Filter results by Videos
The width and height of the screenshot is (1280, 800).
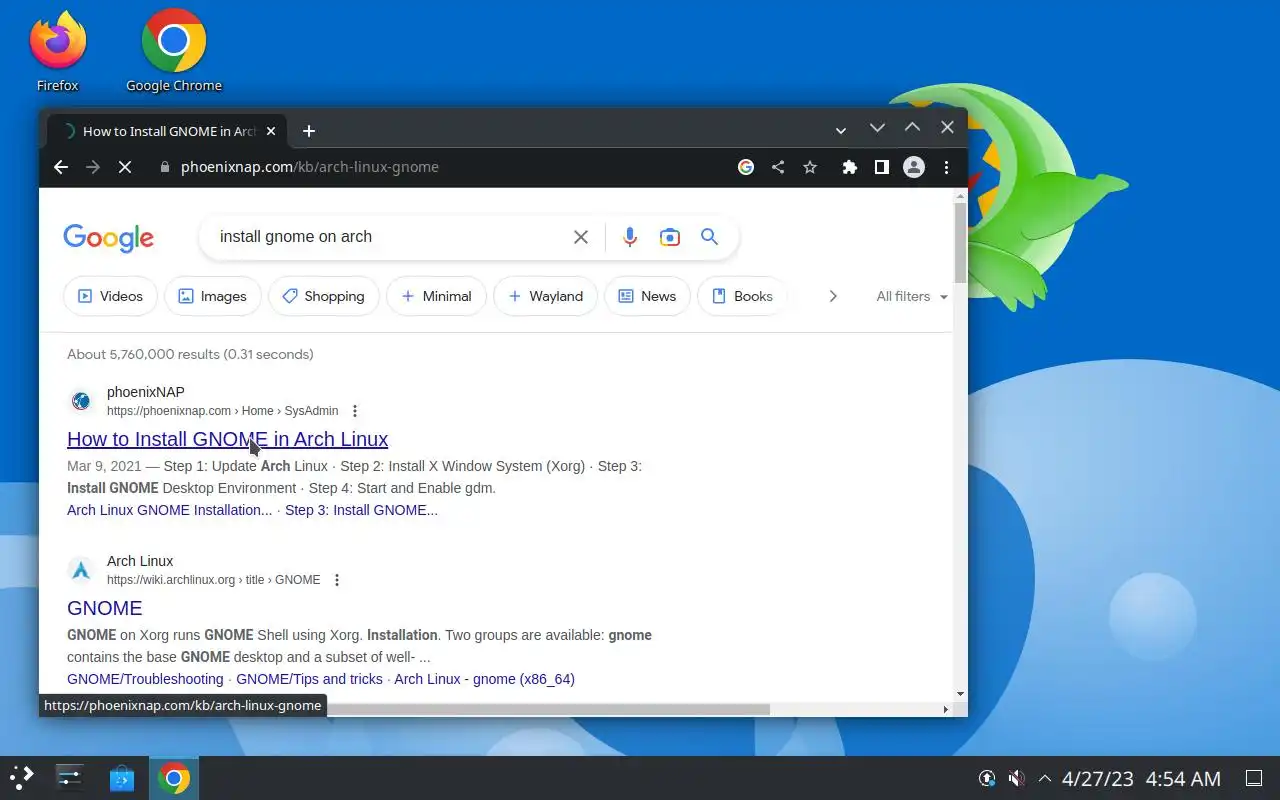pos(110,296)
